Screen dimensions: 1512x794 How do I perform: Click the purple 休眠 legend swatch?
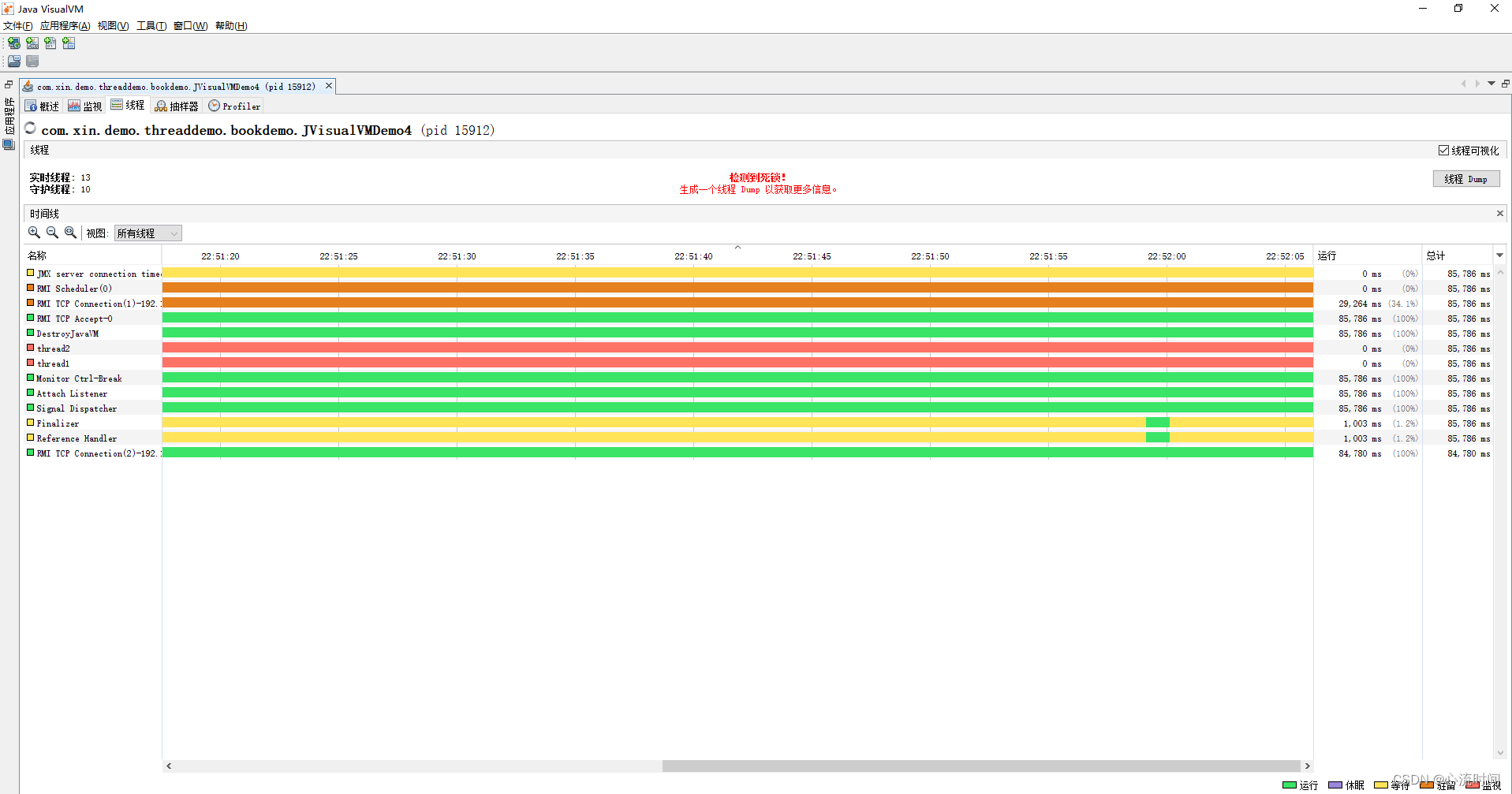coord(1335,785)
